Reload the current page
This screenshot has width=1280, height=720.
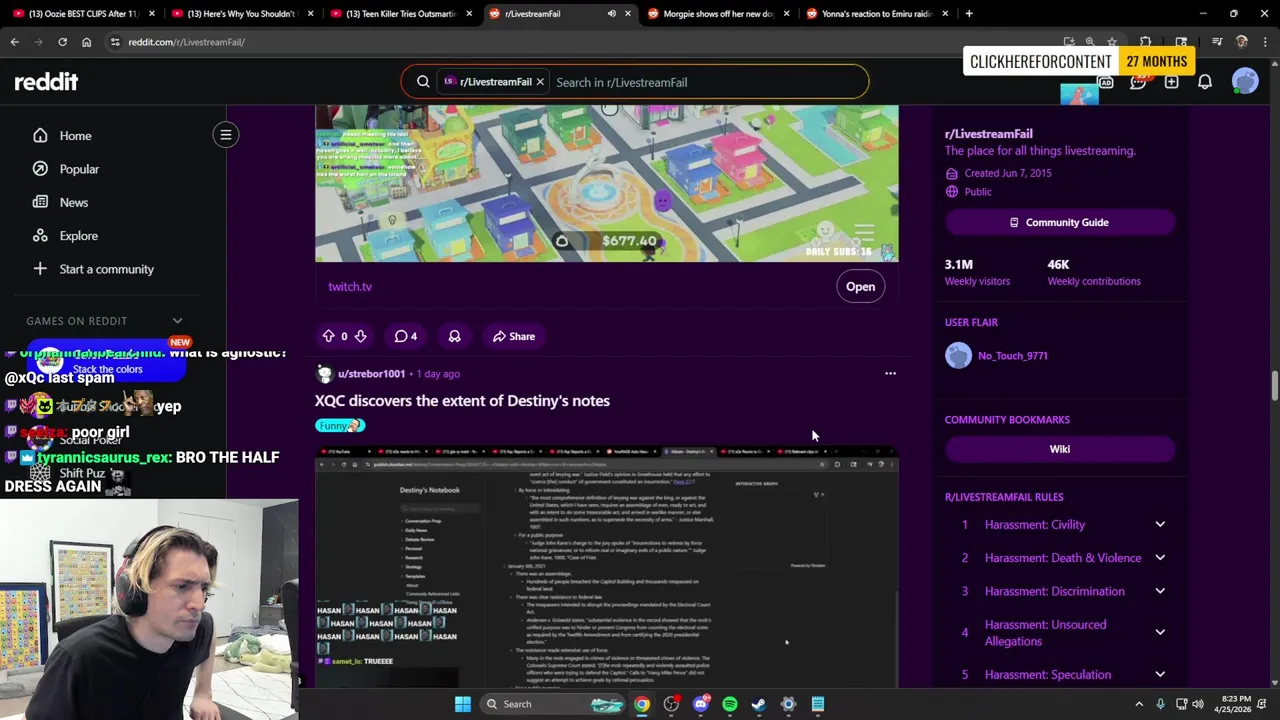click(62, 42)
